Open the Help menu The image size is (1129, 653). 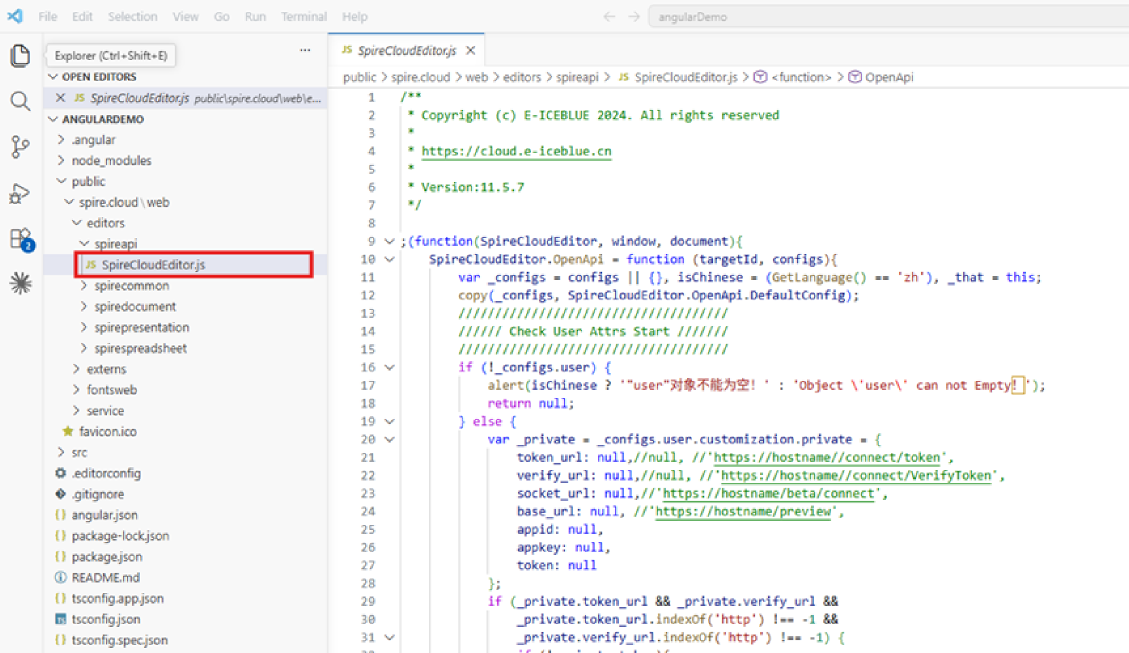click(x=354, y=16)
